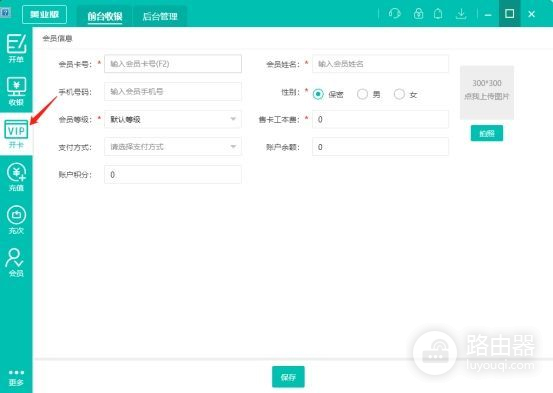The width and height of the screenshot is (553, 393).
Task: Focus the 手机号码 input field
Action: 173,92
